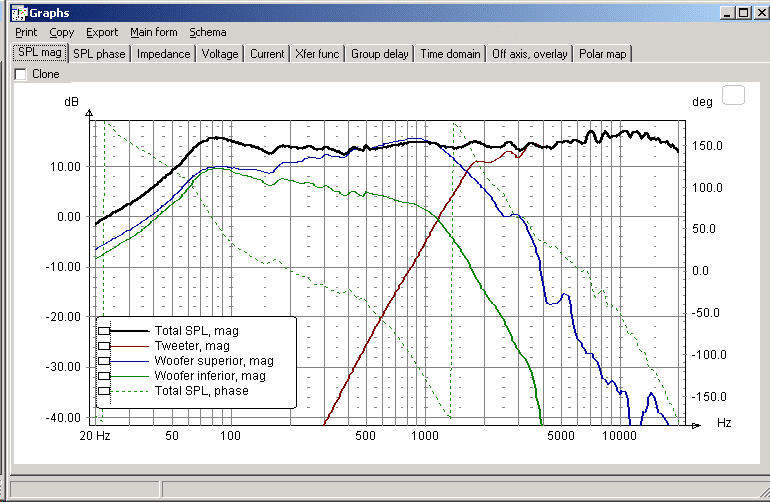Click the blank square button near deg

pos(733,95)
